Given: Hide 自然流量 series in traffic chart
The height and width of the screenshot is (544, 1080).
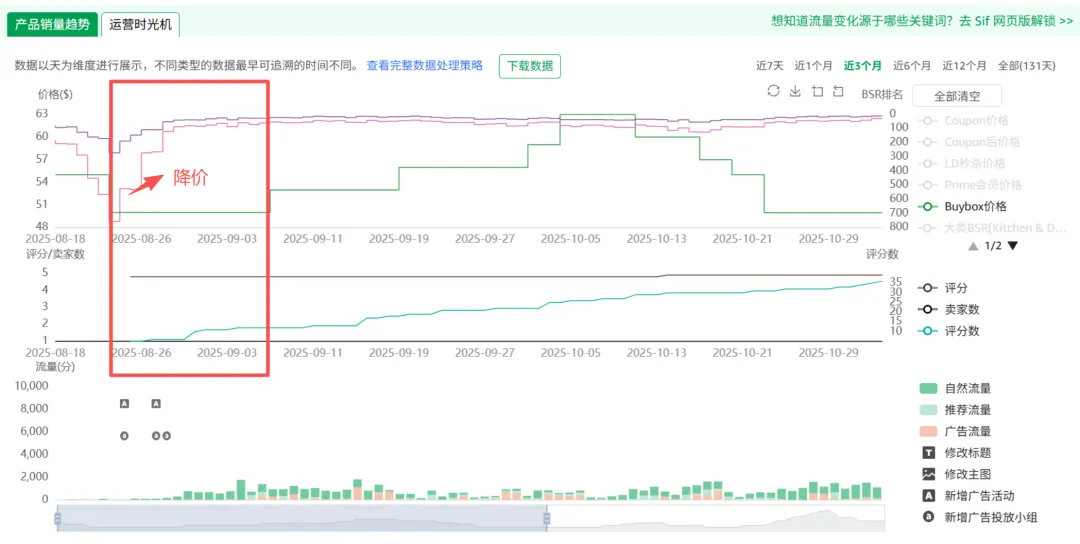Looking at the screenshot, I should 955,388.
